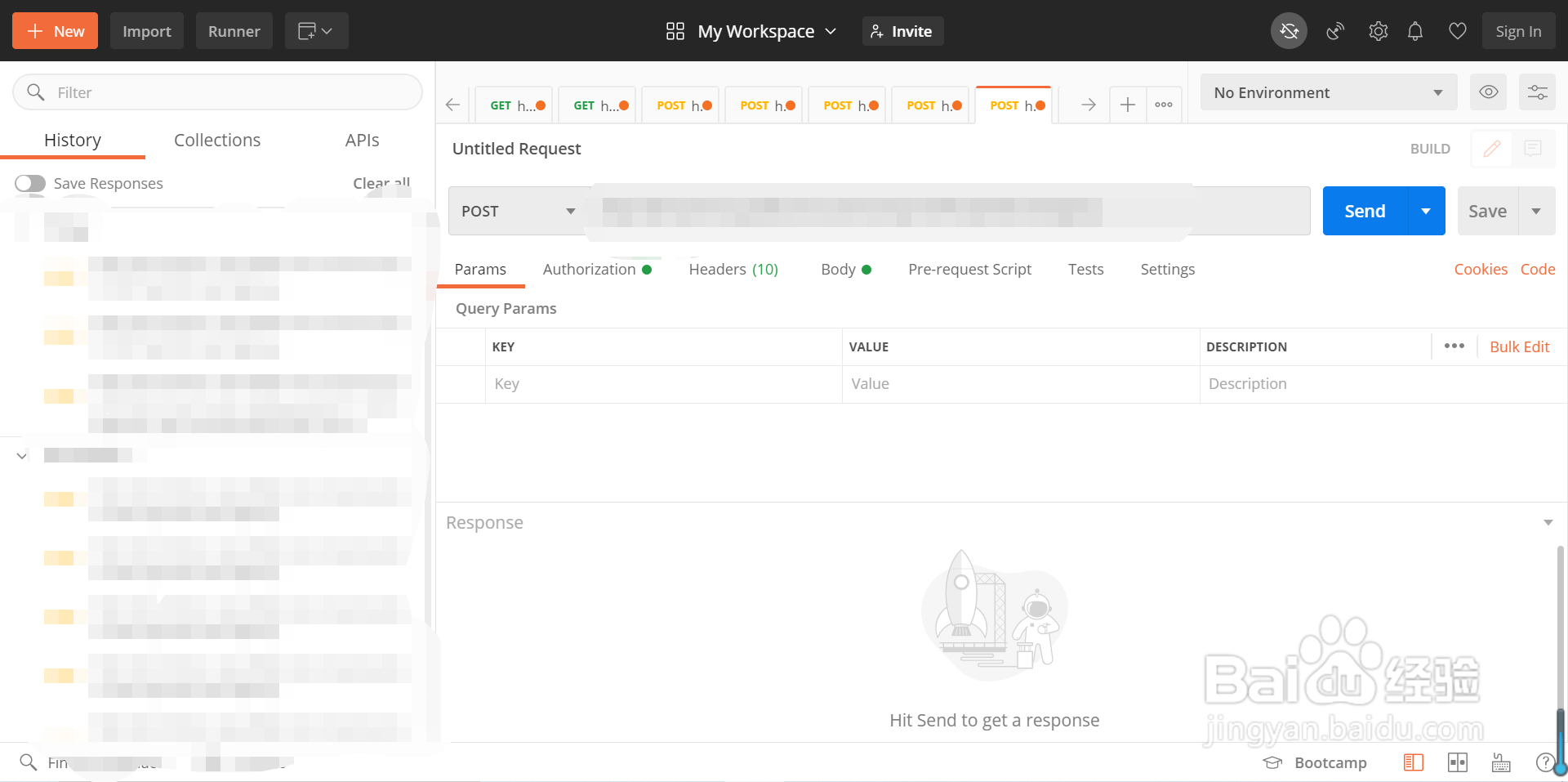Switch two-pane view icon
The height and width of the screenshot is (782, 1568).
[x=1458, y=762]
